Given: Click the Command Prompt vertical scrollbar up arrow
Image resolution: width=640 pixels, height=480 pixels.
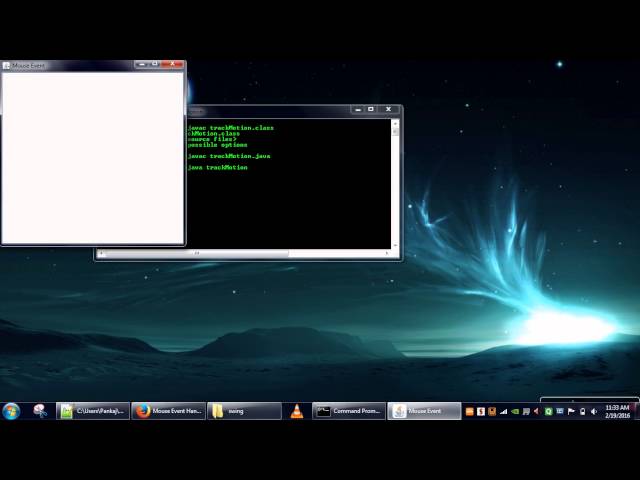Looking at the screenshot, I should (x=395, y=123).
